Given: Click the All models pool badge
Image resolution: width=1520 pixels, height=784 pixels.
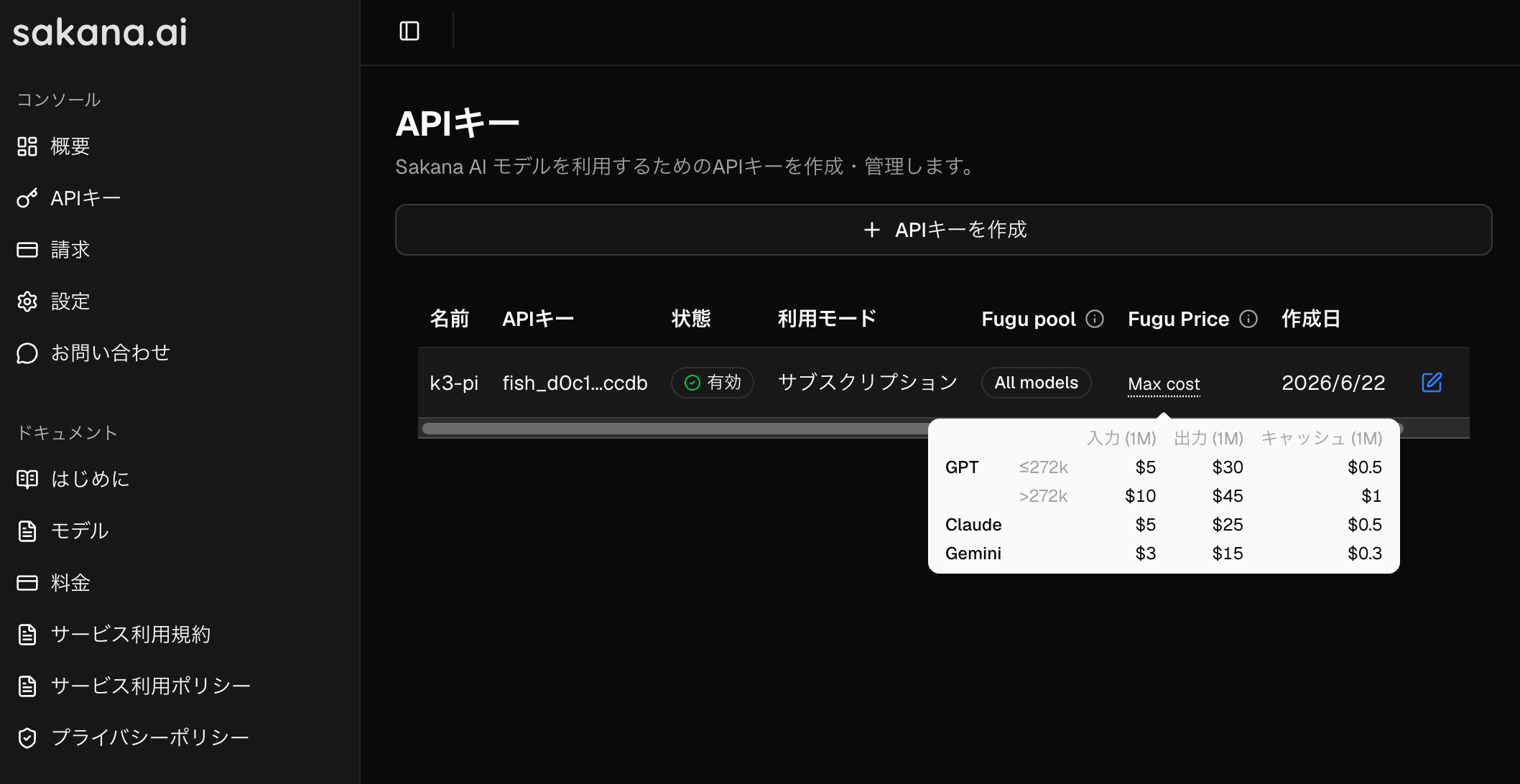Looking at the screenshot, I should pos(1037,383).
